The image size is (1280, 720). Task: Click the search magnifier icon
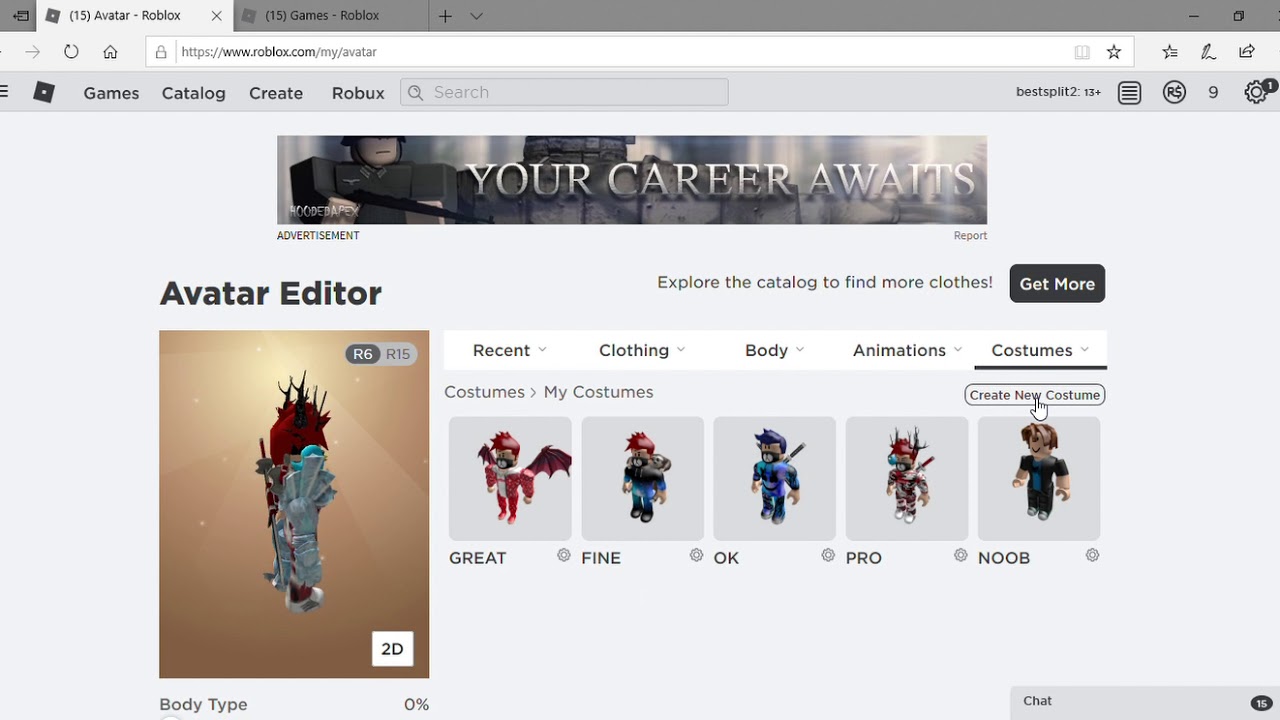click(416, 92)
